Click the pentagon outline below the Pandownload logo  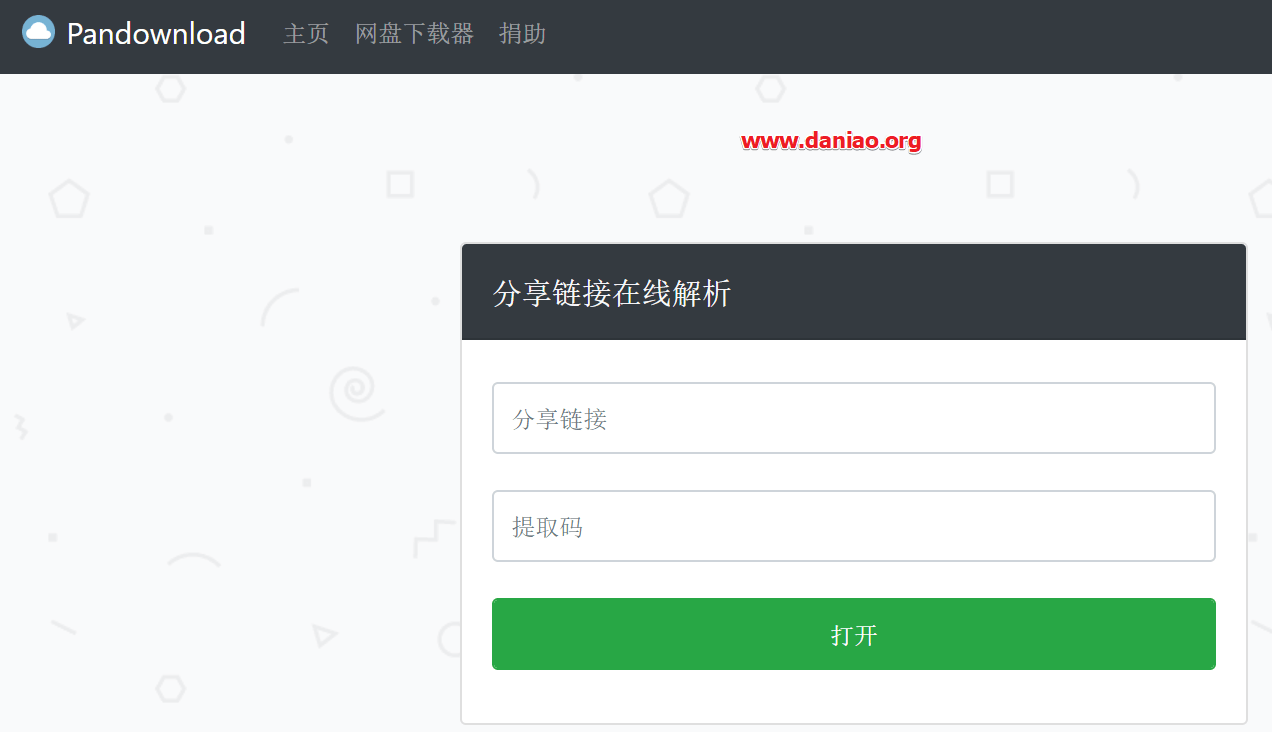coord(69,200)
